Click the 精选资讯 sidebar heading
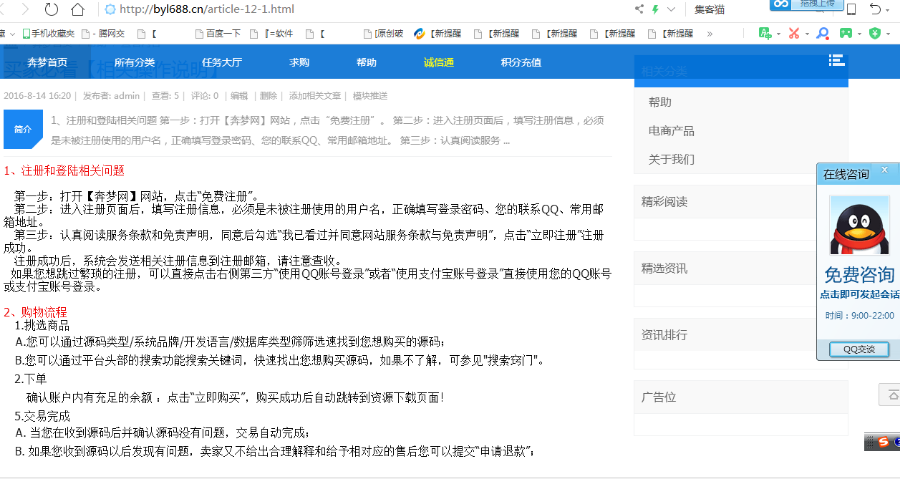900x479 pixels. [x=664, y=268]
